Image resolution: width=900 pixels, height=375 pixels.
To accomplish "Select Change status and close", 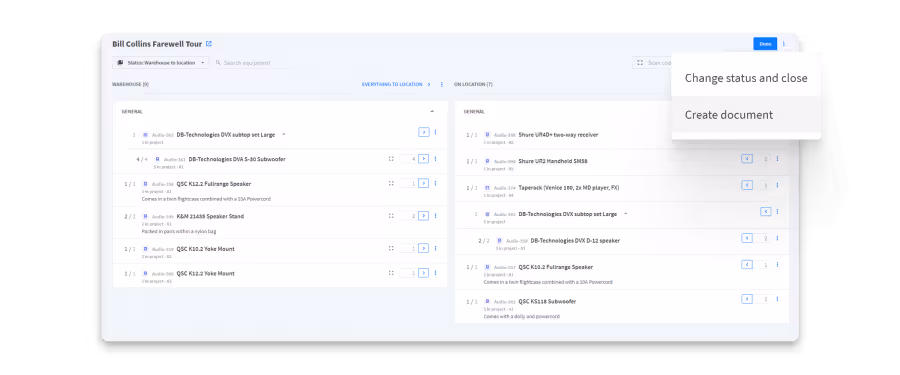I will pyautogui.click(x=746, y=78).
